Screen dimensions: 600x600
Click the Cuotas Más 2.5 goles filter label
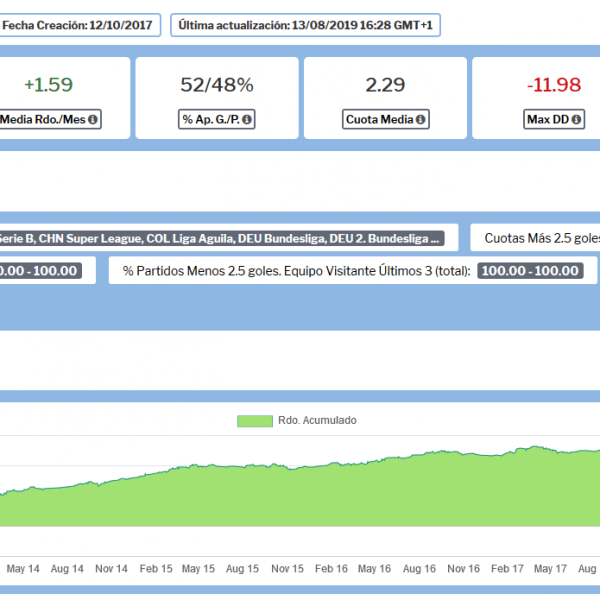tap(542, 238)
